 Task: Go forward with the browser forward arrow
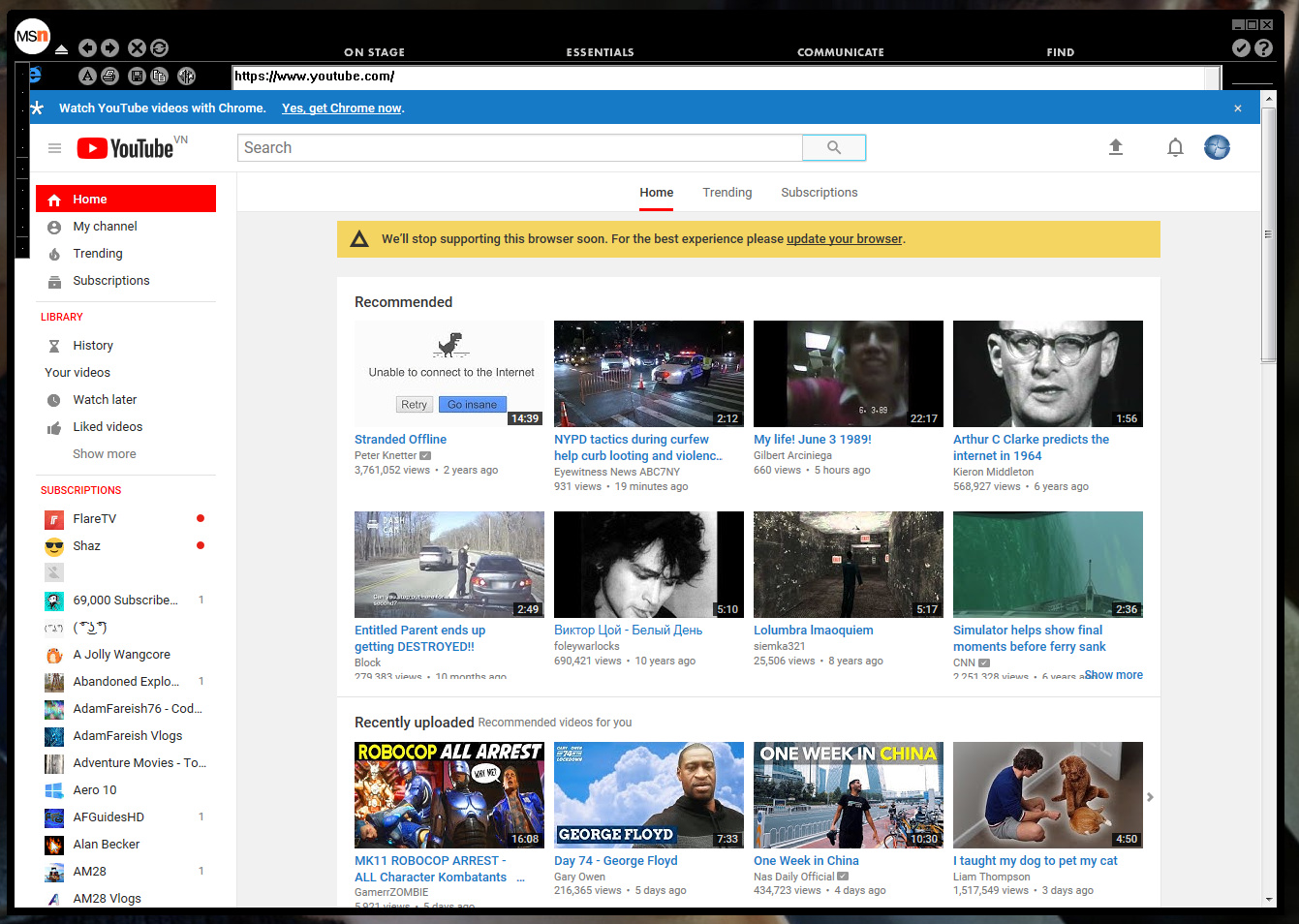pyautogui.click(x=109, y=47)
